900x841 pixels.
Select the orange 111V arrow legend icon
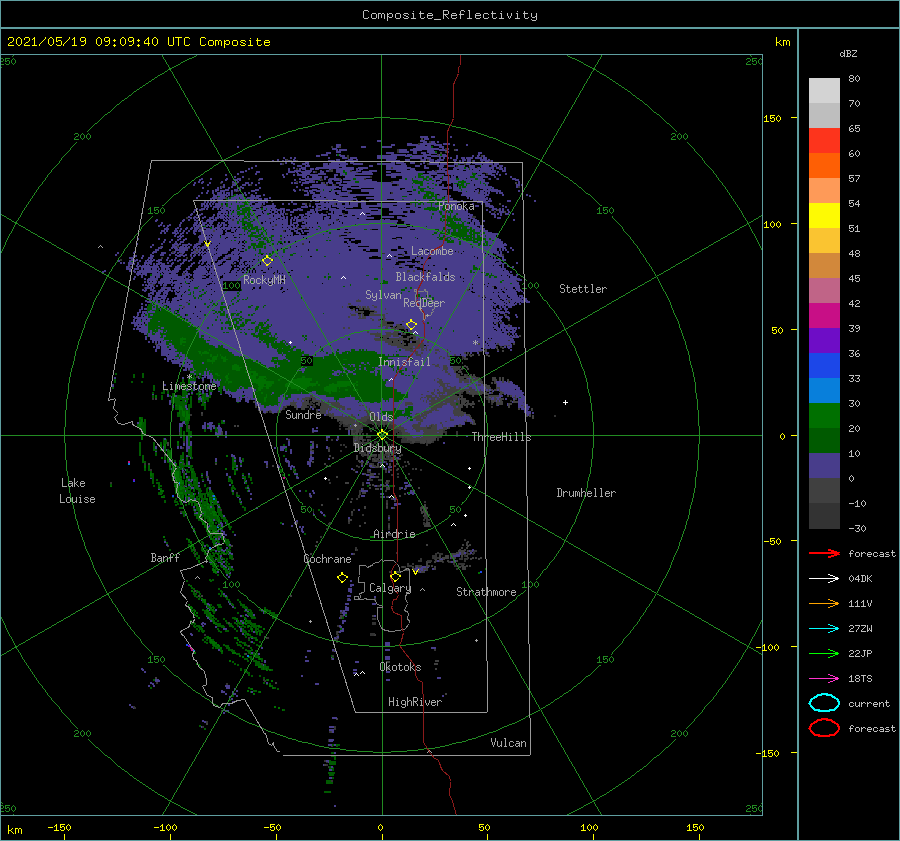coord(824,603)
